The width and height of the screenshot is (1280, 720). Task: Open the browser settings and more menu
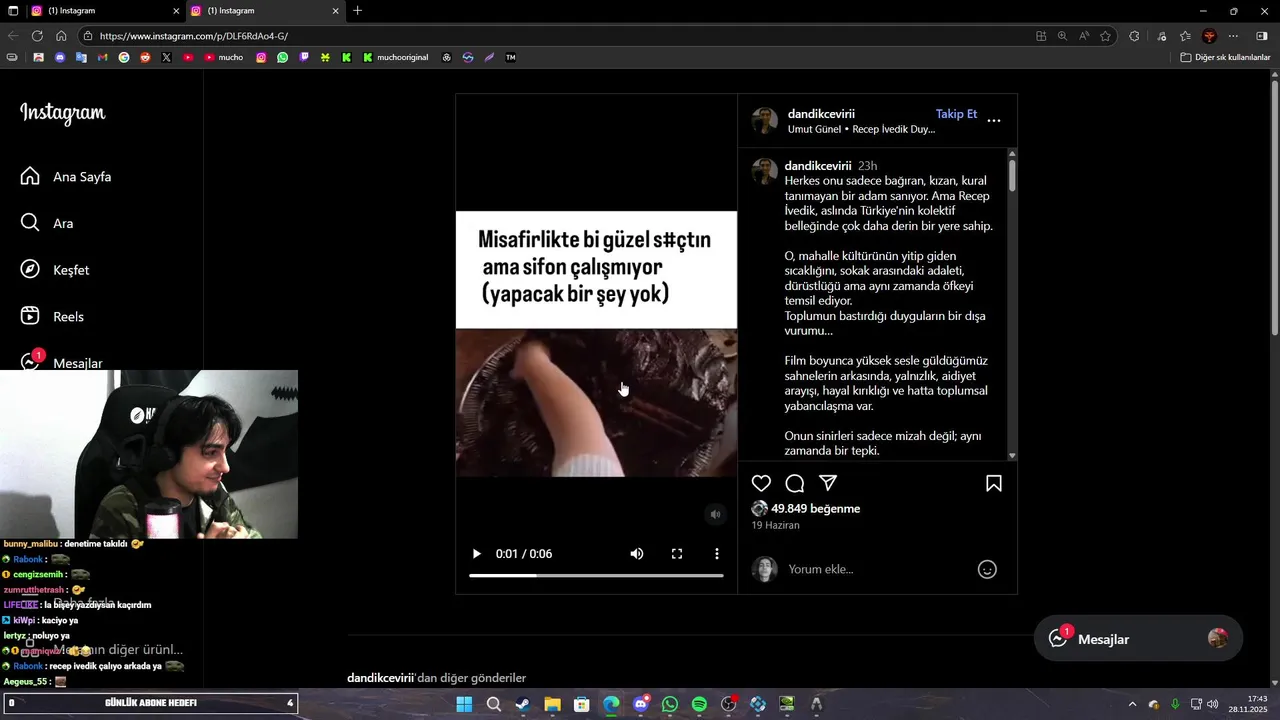[x=1233, y=36]
